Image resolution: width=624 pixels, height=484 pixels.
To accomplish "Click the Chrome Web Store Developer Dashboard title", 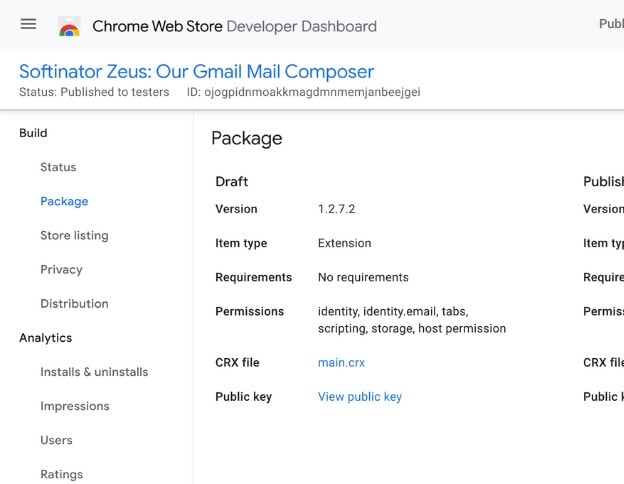I will pos(234,26).
